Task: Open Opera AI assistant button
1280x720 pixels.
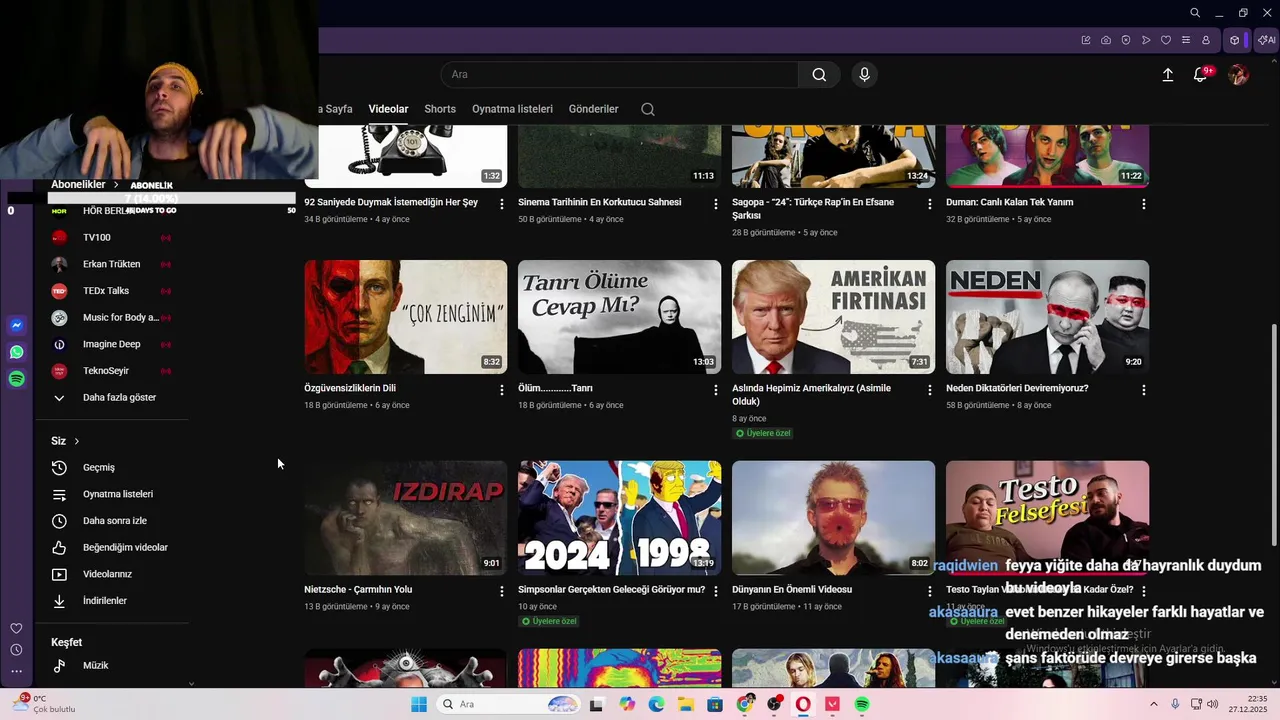Action: [1267, 40]
